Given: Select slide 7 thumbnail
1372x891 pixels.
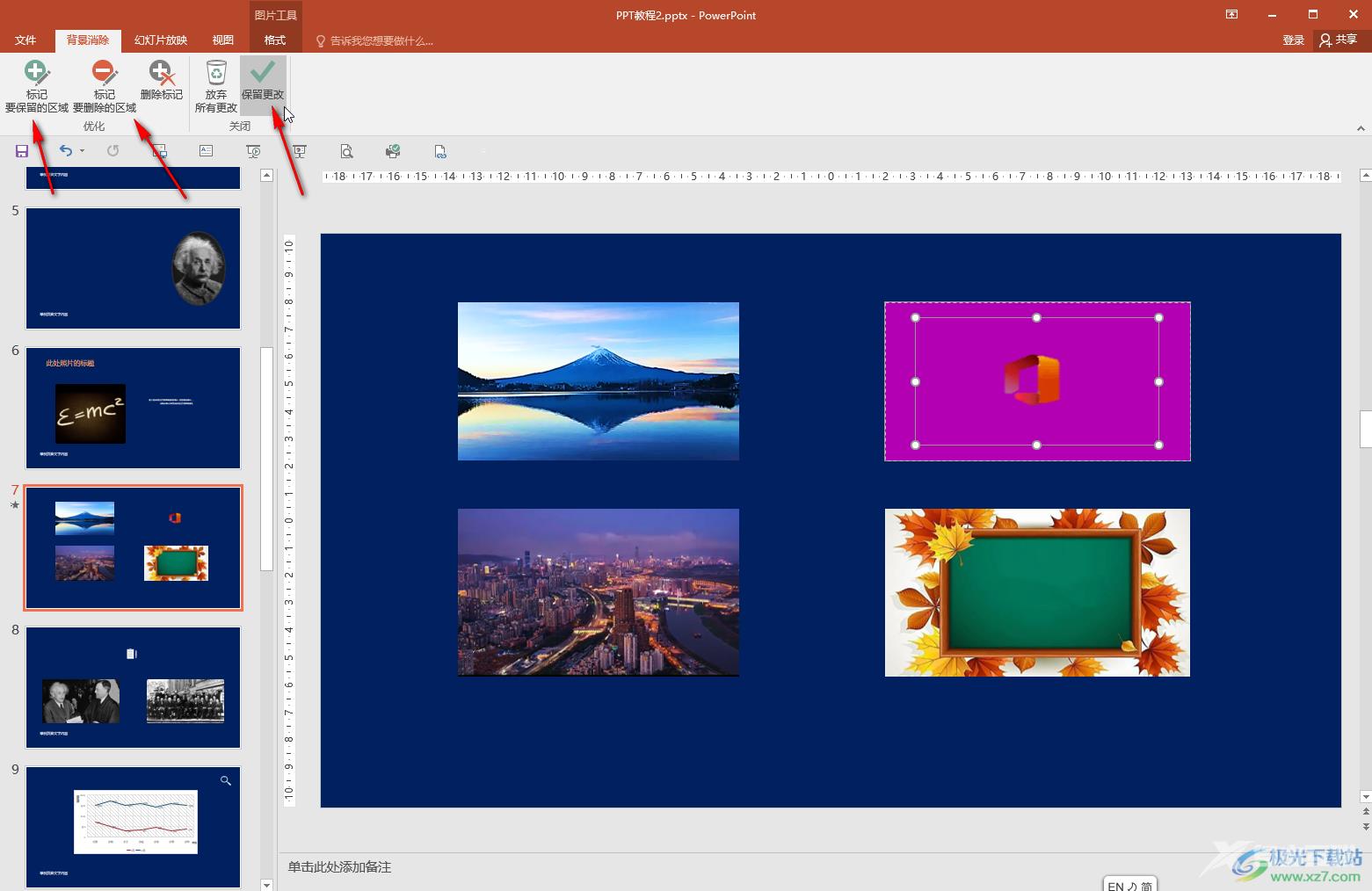Looking at the screenshot, I should tap(133, 547).
